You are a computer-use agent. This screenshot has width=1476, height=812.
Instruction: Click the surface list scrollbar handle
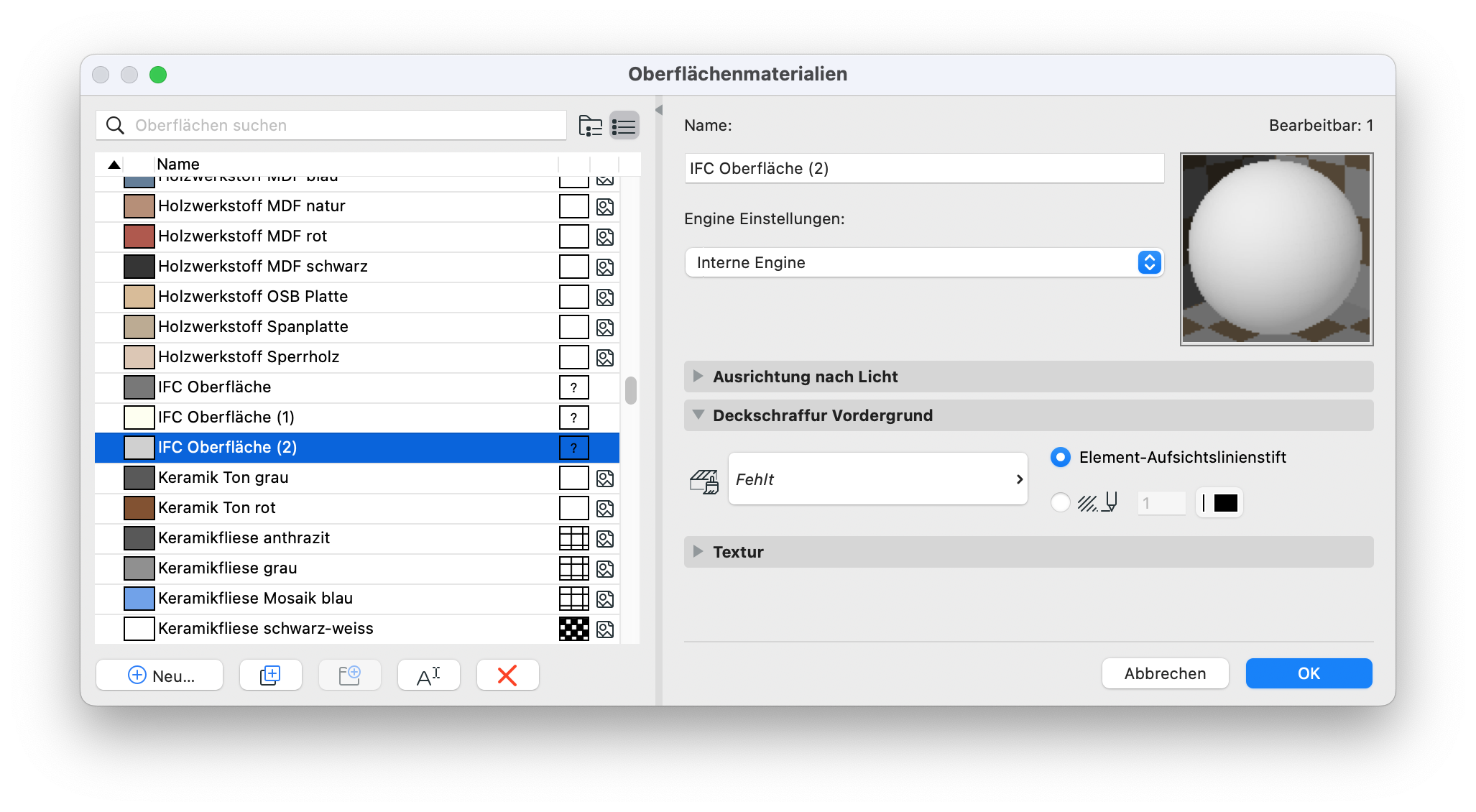coord(630,391)
